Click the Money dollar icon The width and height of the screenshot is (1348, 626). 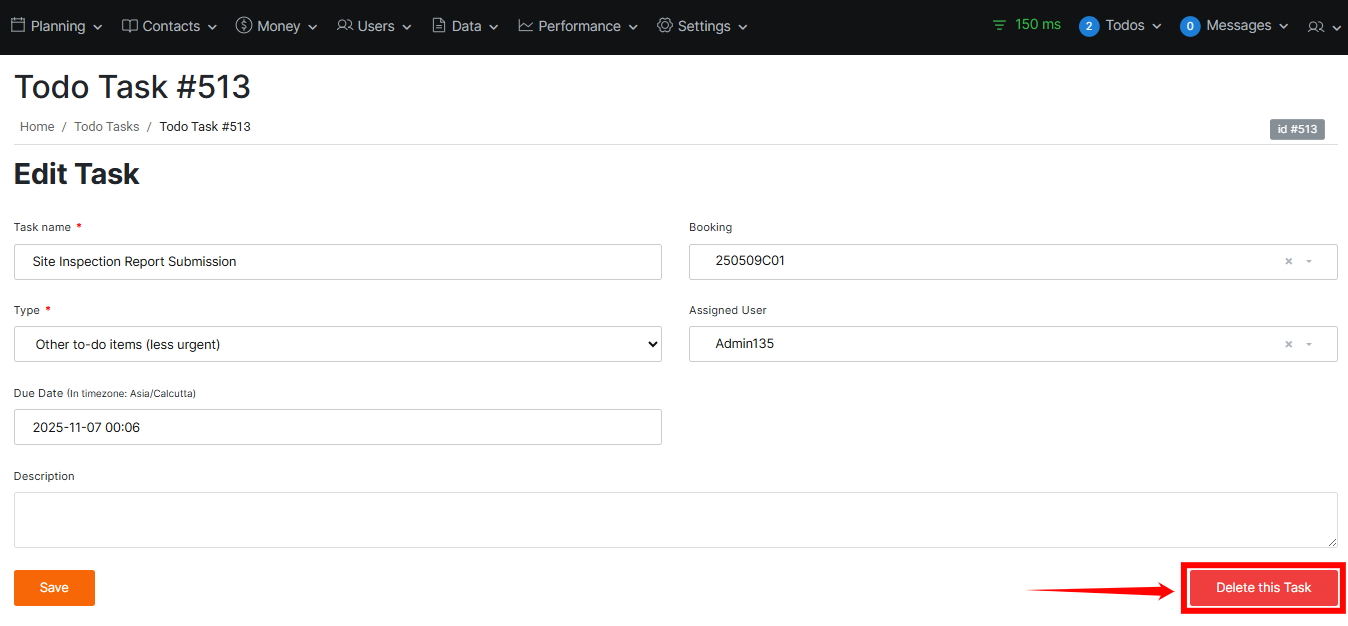(x=244, y=26)
